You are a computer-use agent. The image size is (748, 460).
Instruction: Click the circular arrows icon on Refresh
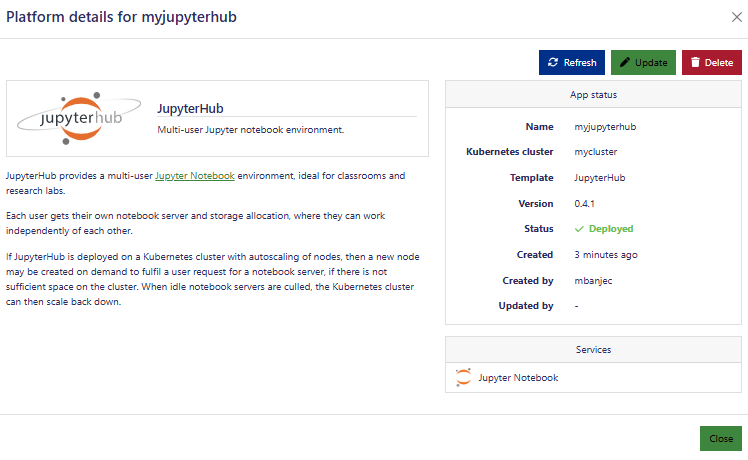(553, 63)
